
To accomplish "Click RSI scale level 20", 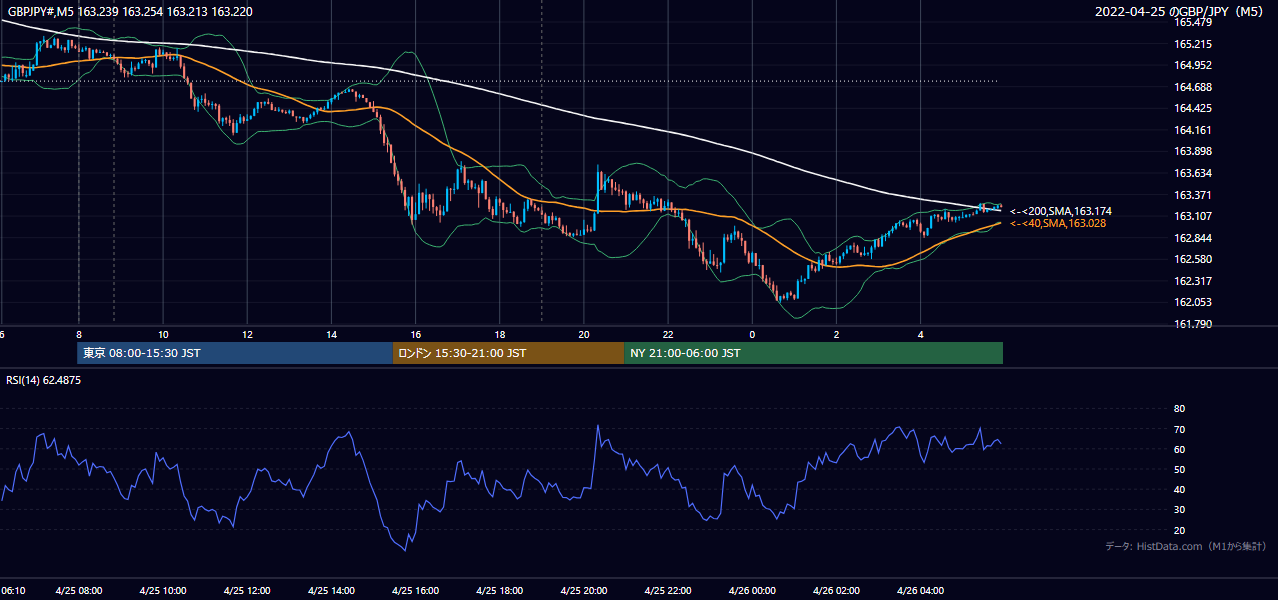I will point(1179,530).
